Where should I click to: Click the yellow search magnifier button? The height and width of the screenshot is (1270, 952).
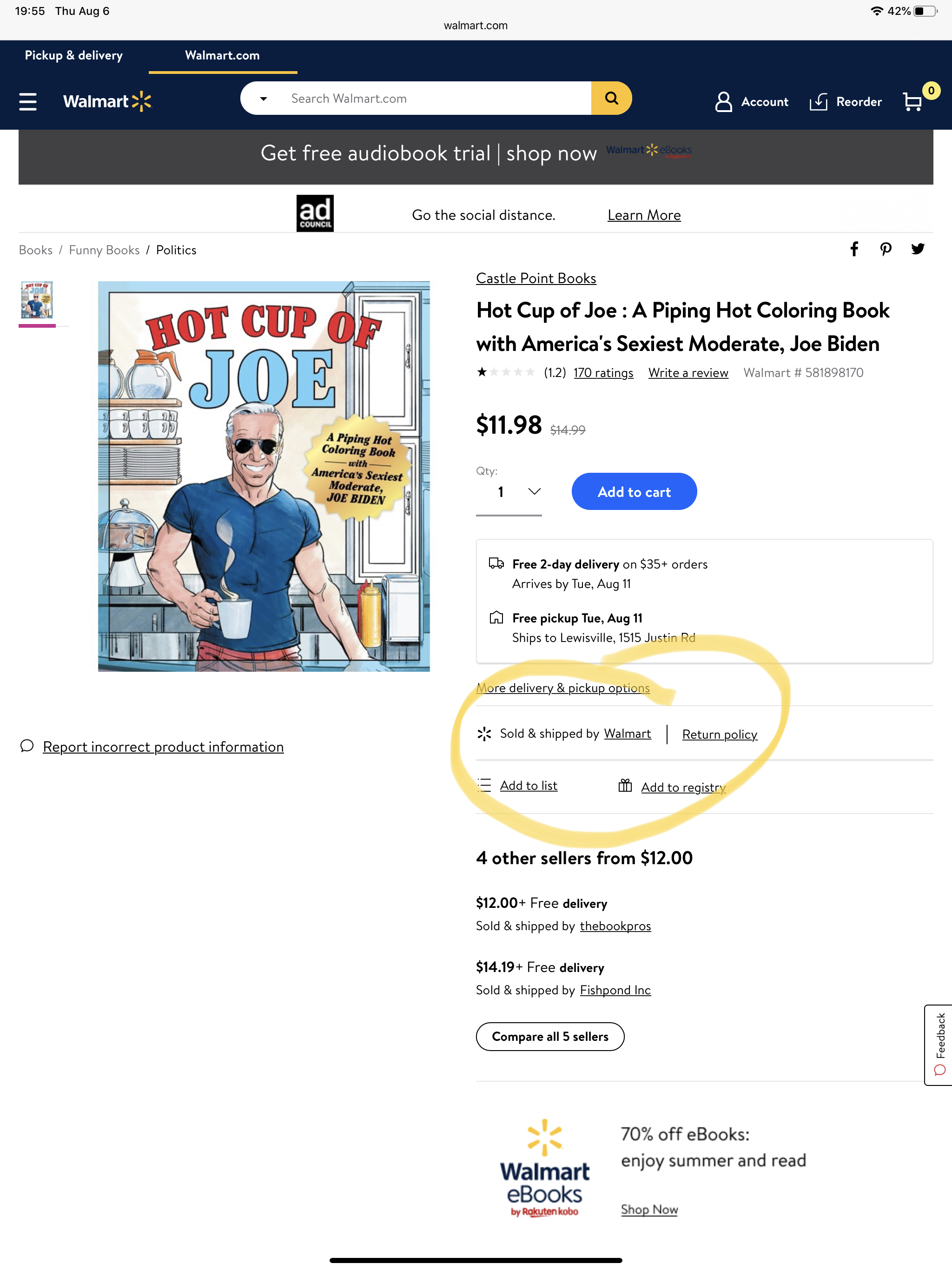(611, 98)
